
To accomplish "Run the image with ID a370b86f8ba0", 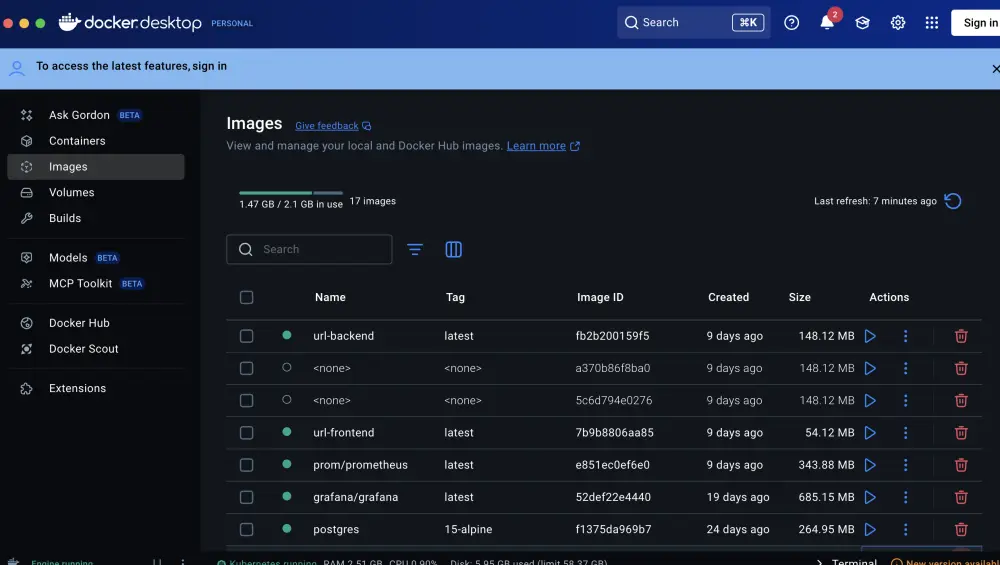I will pyautogui.click(x=870, y=369).
